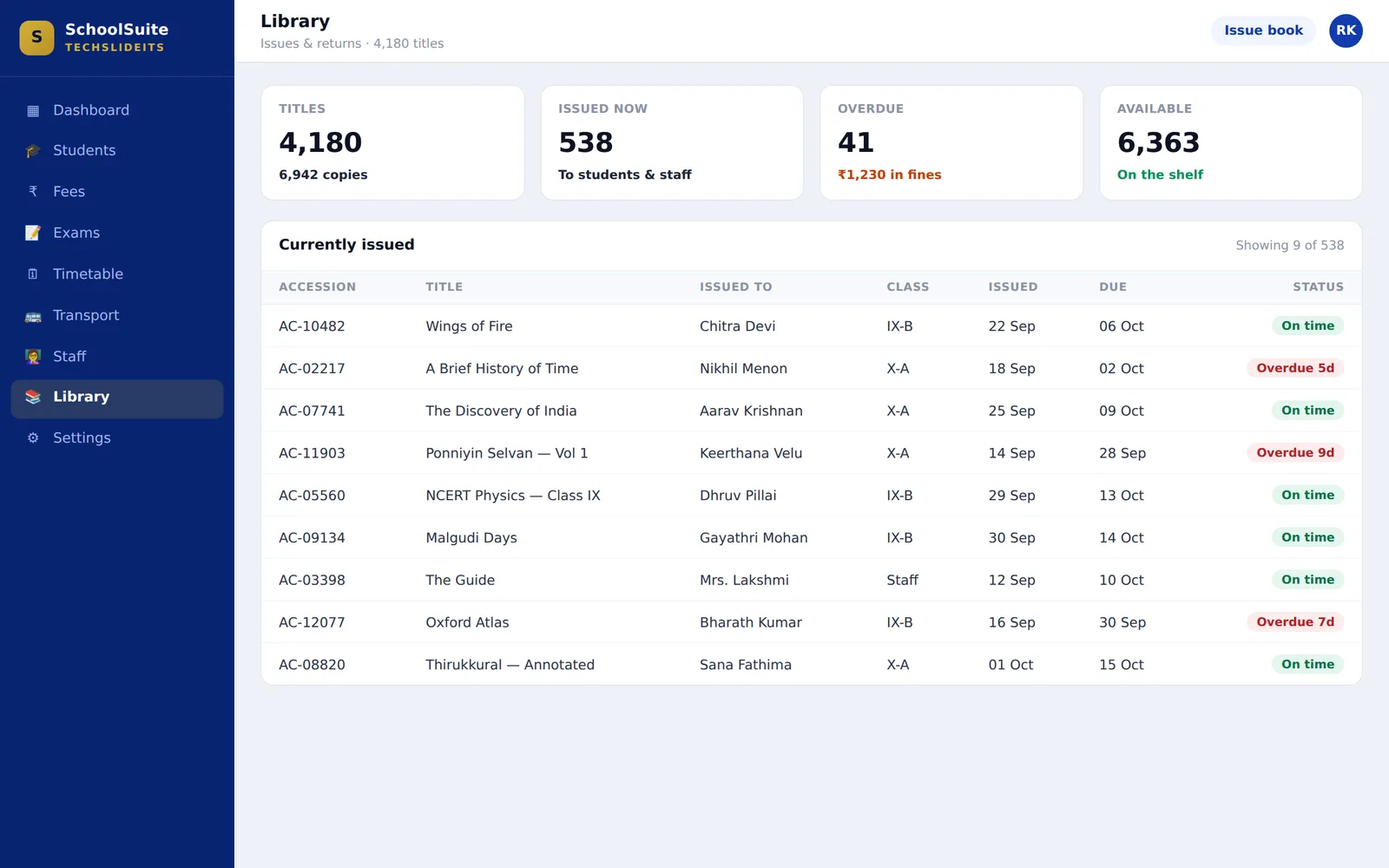Click the title Malgudi Days
Viewport: 1389px width, 868px height.
click(471, 538)
